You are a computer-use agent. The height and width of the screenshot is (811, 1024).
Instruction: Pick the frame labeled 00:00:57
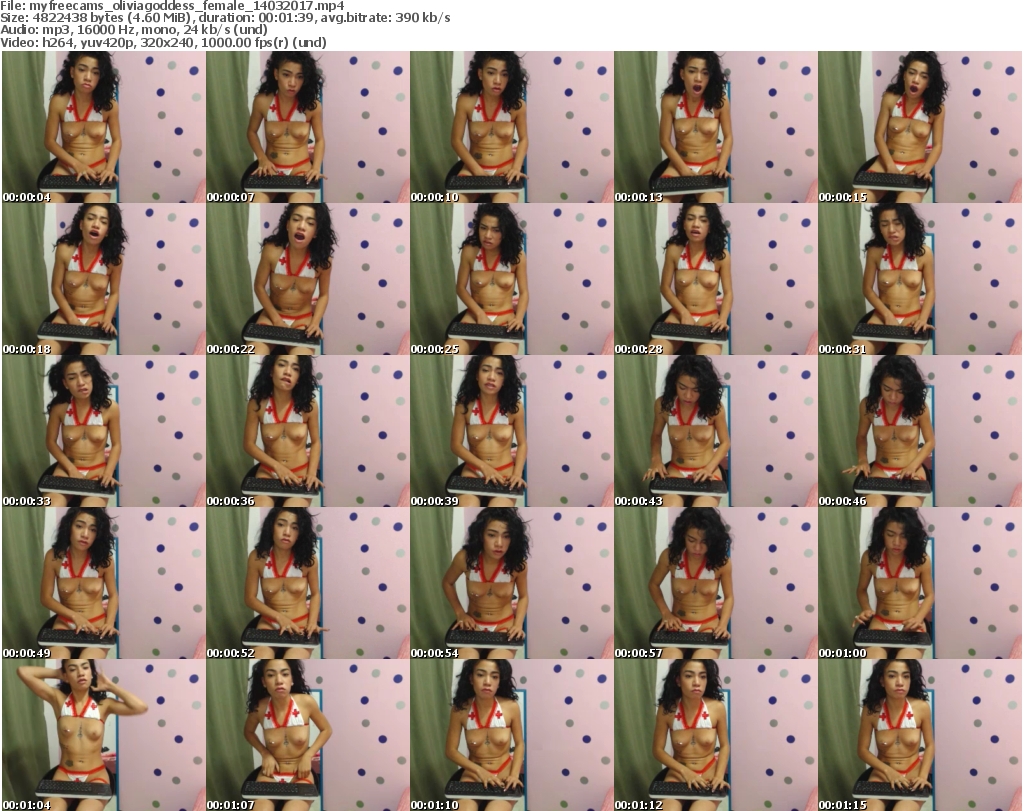coord(716,583)
